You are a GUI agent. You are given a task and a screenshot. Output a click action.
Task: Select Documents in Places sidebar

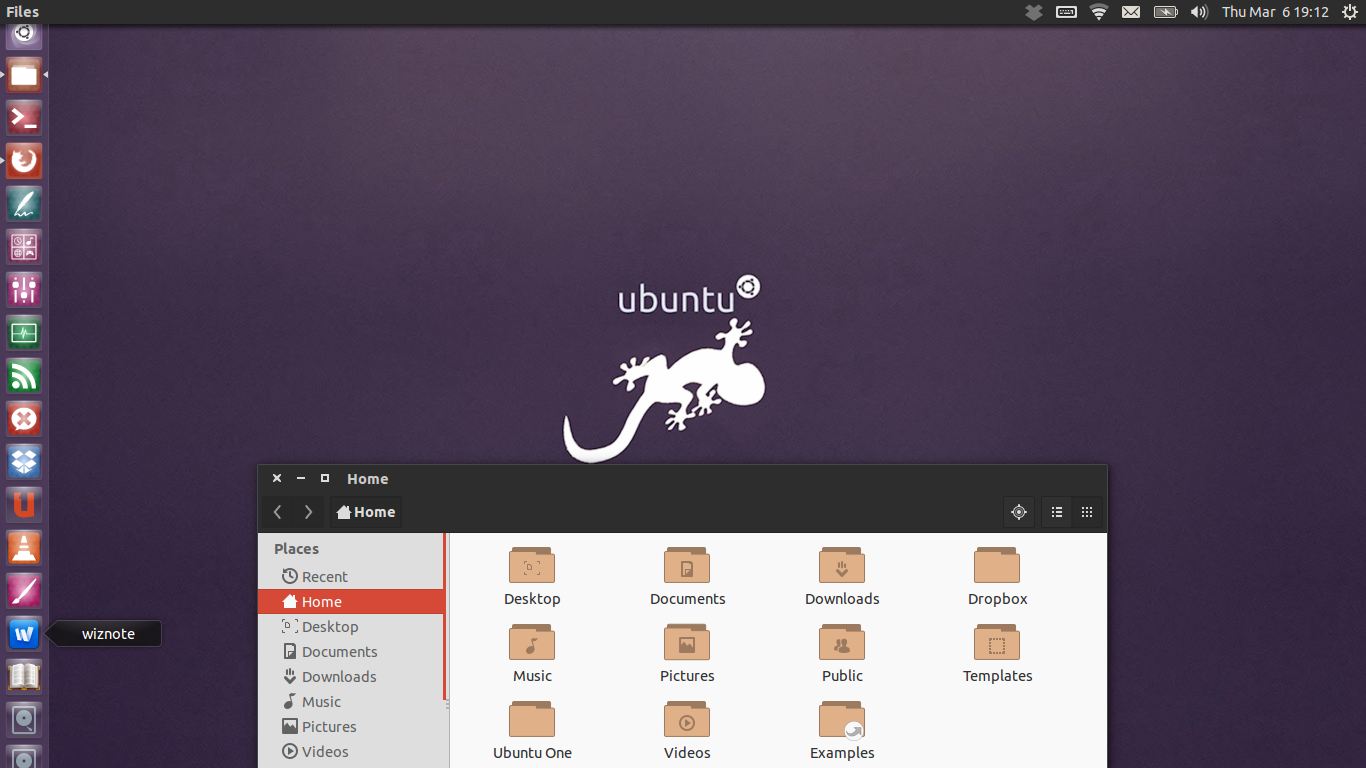(x=351, y=651)
